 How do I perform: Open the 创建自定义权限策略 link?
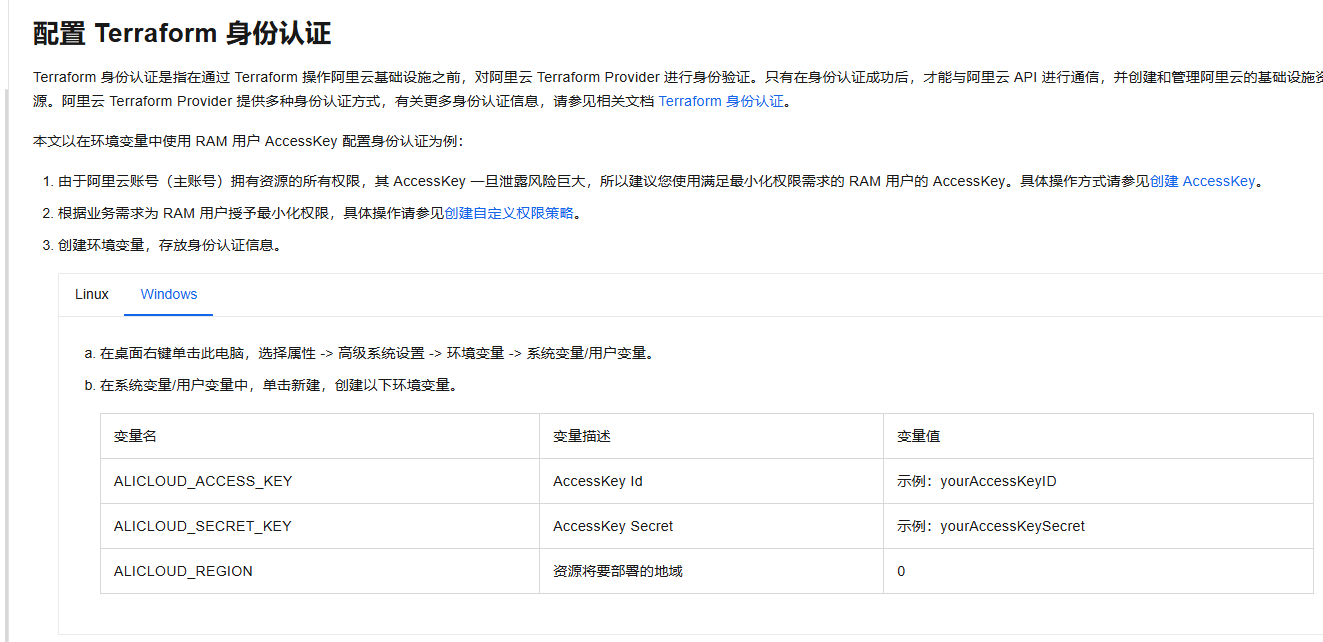[509, 213]
